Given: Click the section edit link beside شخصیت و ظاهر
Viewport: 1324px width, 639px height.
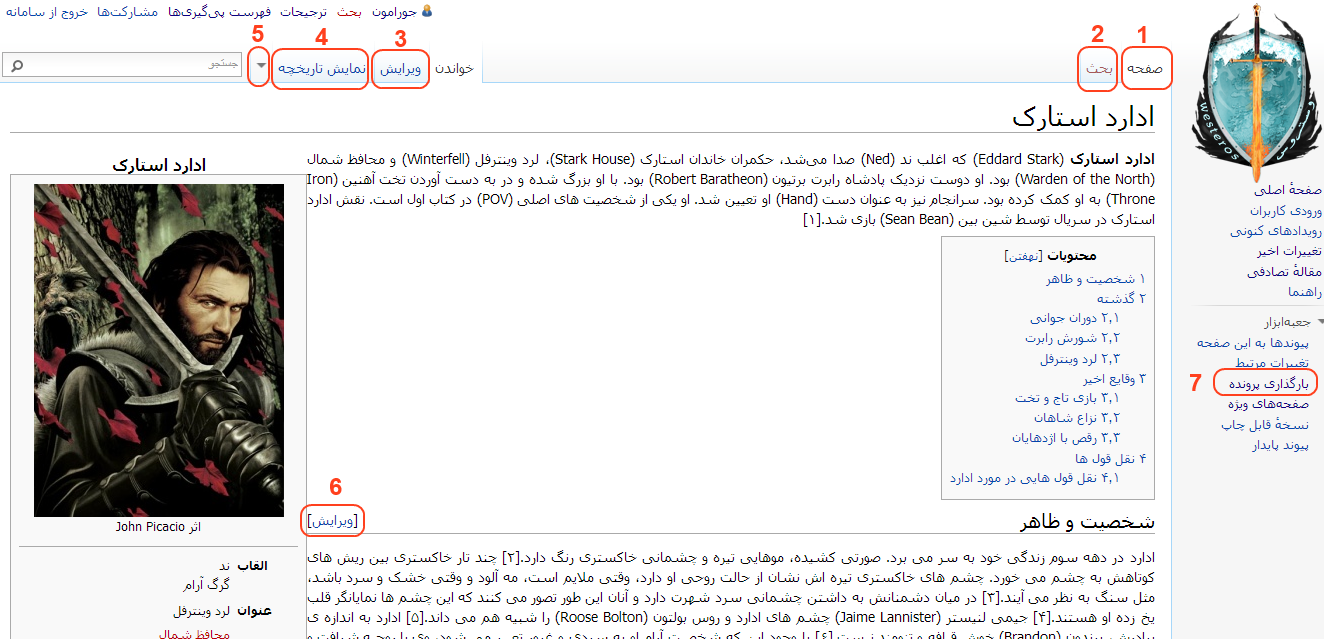Looking at the screenshot, I should (334, 521).
